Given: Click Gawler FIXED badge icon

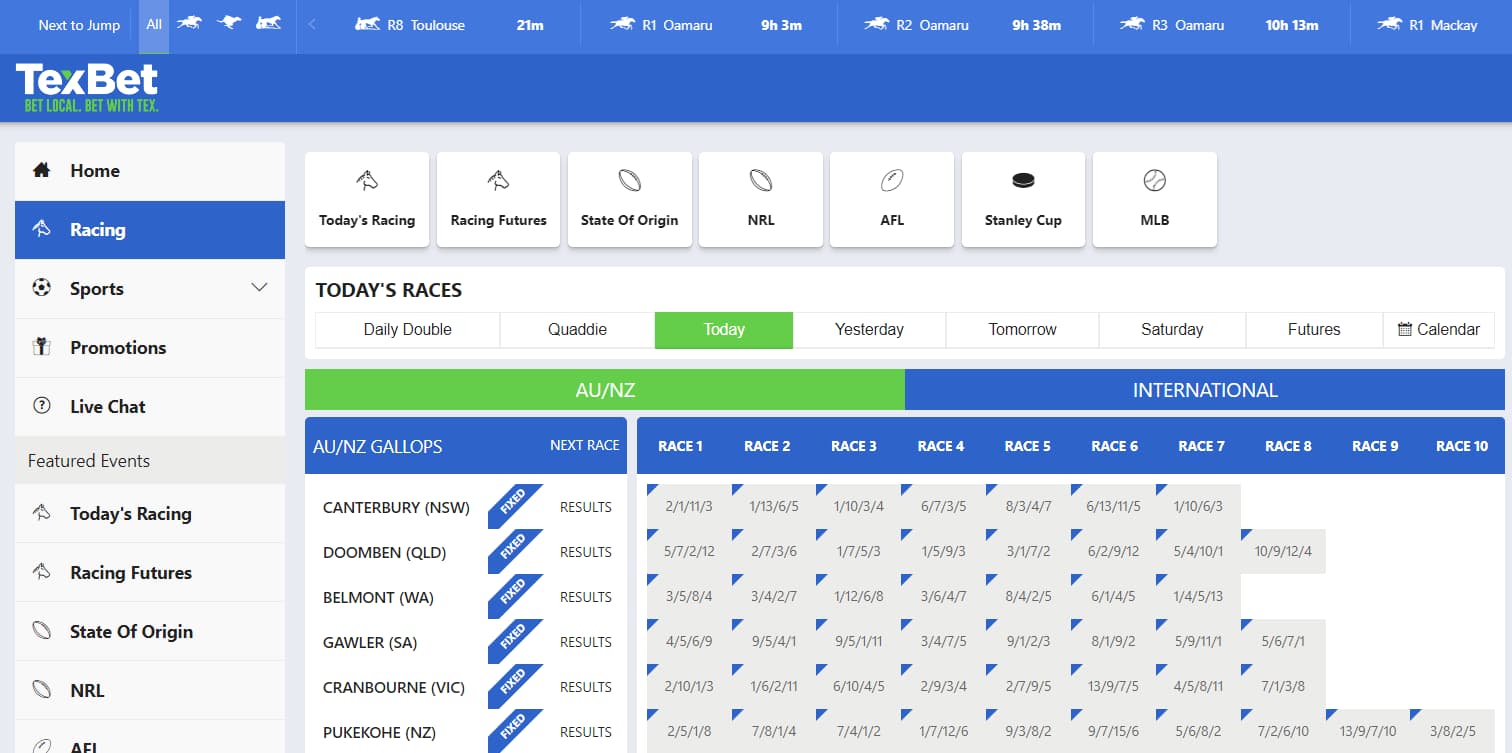Looking at the screenshot, I should (514, 641).
